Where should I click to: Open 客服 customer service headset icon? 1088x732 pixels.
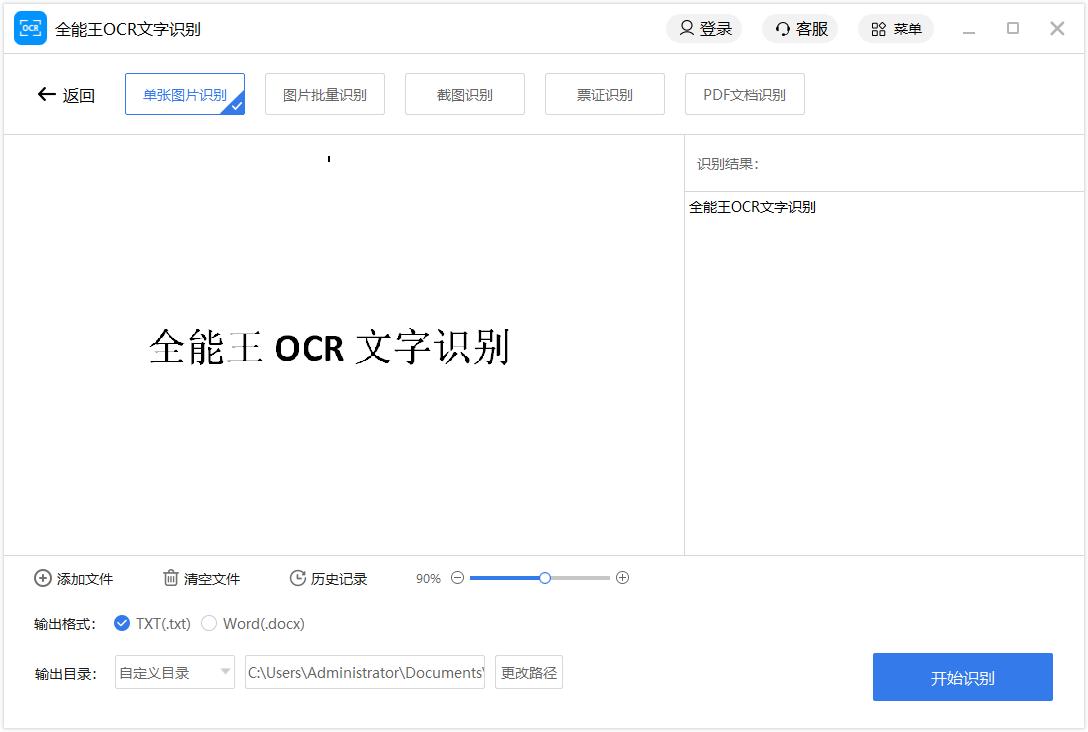[x=783, y=29]
